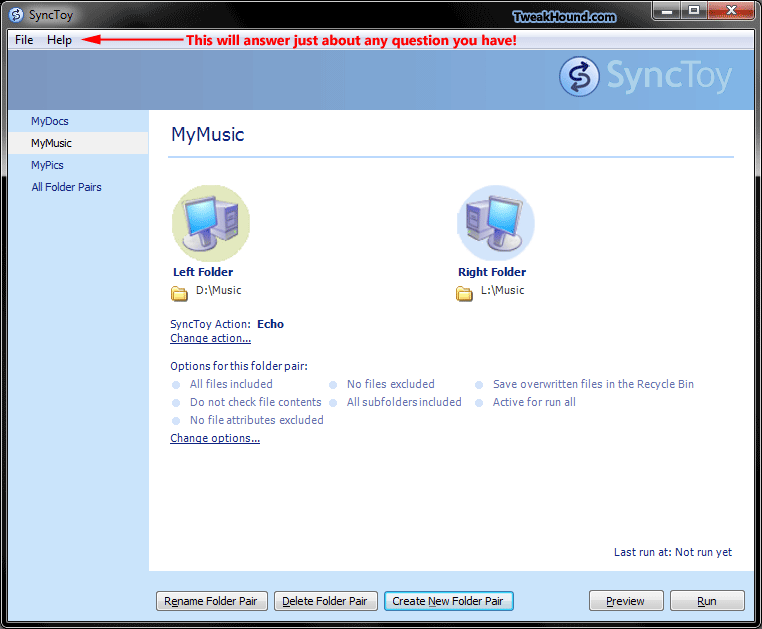
Task: Click the 'Active for run all' option
Action: pos(534,402)
